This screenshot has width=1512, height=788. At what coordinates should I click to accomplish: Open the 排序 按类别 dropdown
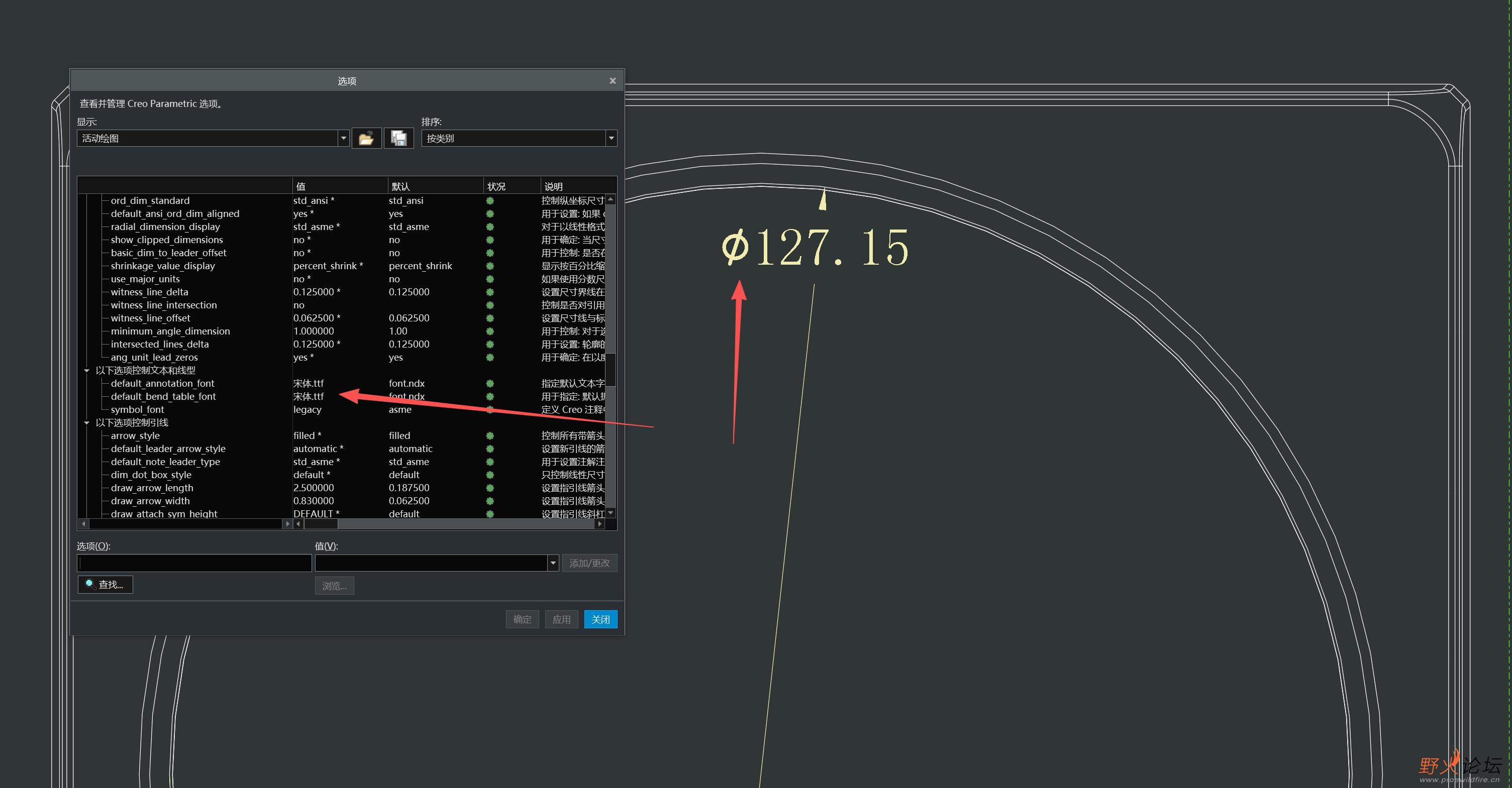tap(611, 139)
